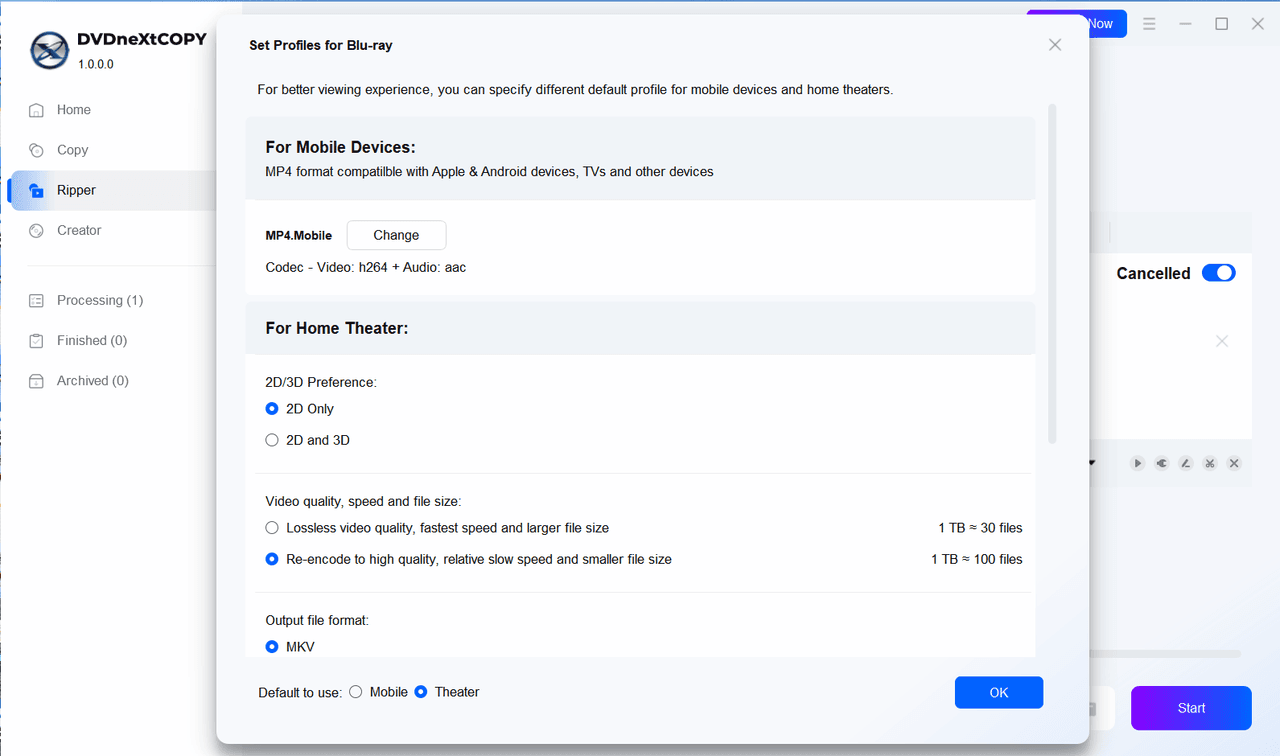Click the '1.0.0.0' version text
Screen dimensions: 1280x756
[x=96, y=64]
